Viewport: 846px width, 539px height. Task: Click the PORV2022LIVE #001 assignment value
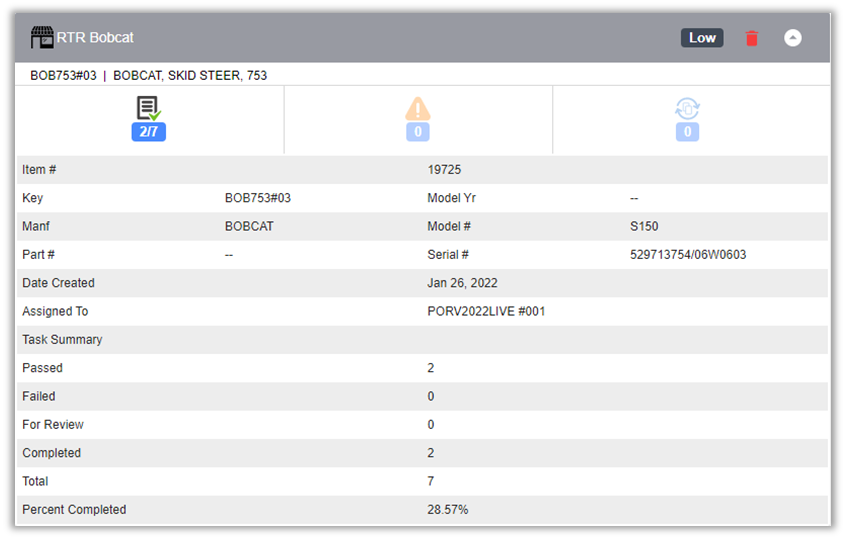[486, 311]
